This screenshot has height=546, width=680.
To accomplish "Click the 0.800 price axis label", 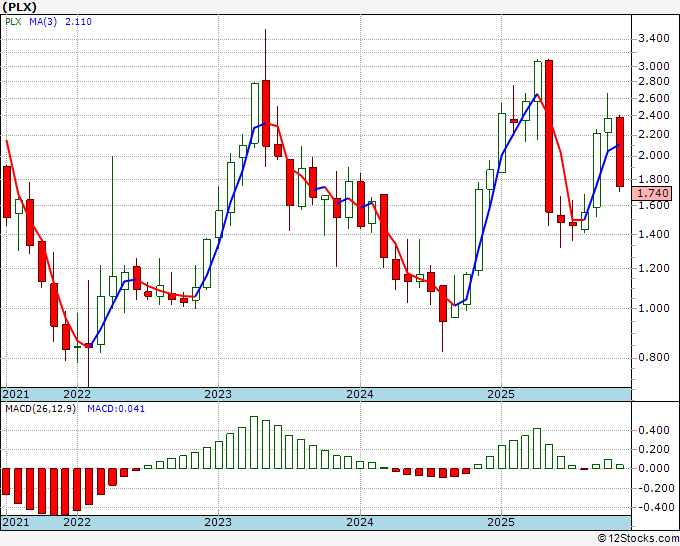I will 654,357.
